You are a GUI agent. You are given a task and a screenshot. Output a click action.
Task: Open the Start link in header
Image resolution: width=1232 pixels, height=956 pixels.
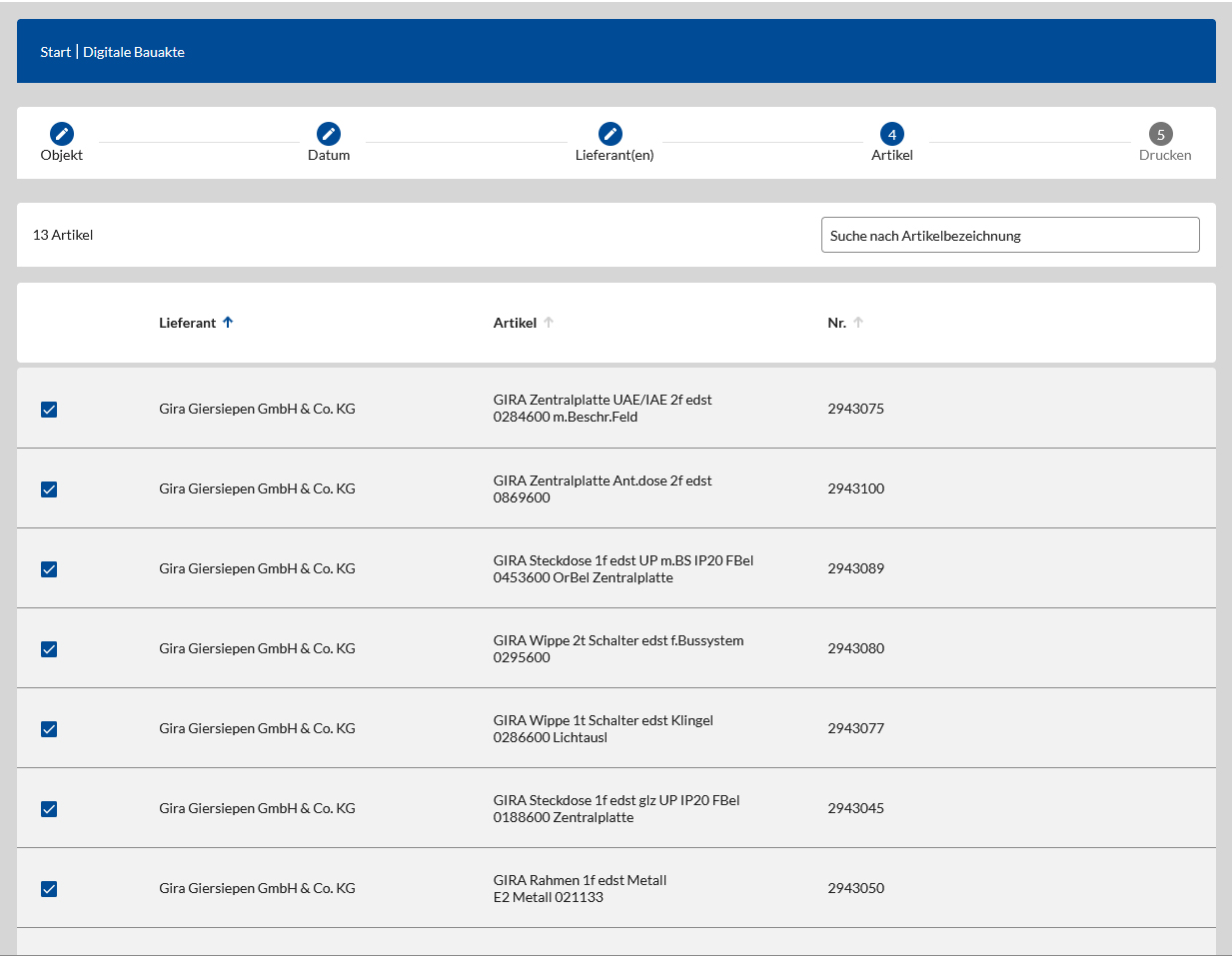(x=56, y=52)
